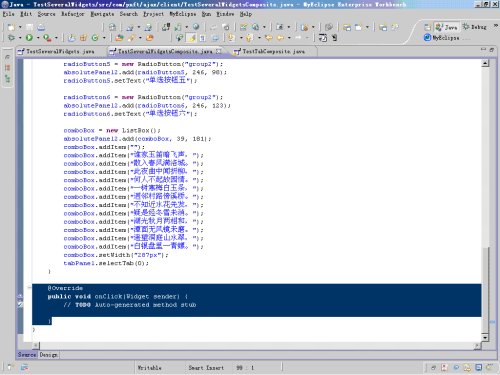This screenshot has width=500, height=375.
Task: Switch to the Debug perspective
Action: (475, 27)
